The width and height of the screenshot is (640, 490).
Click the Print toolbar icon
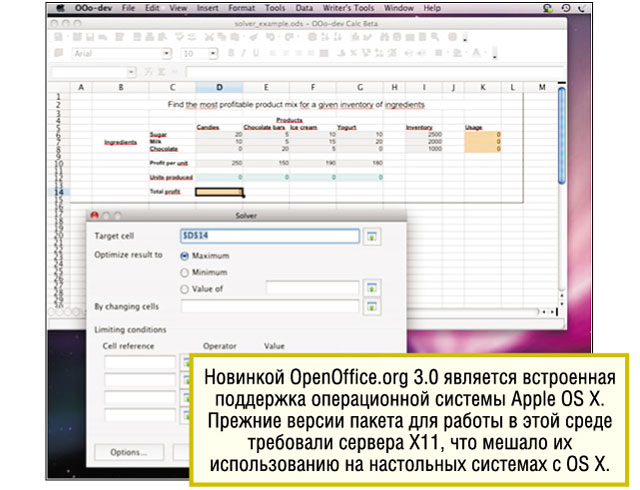150,37
